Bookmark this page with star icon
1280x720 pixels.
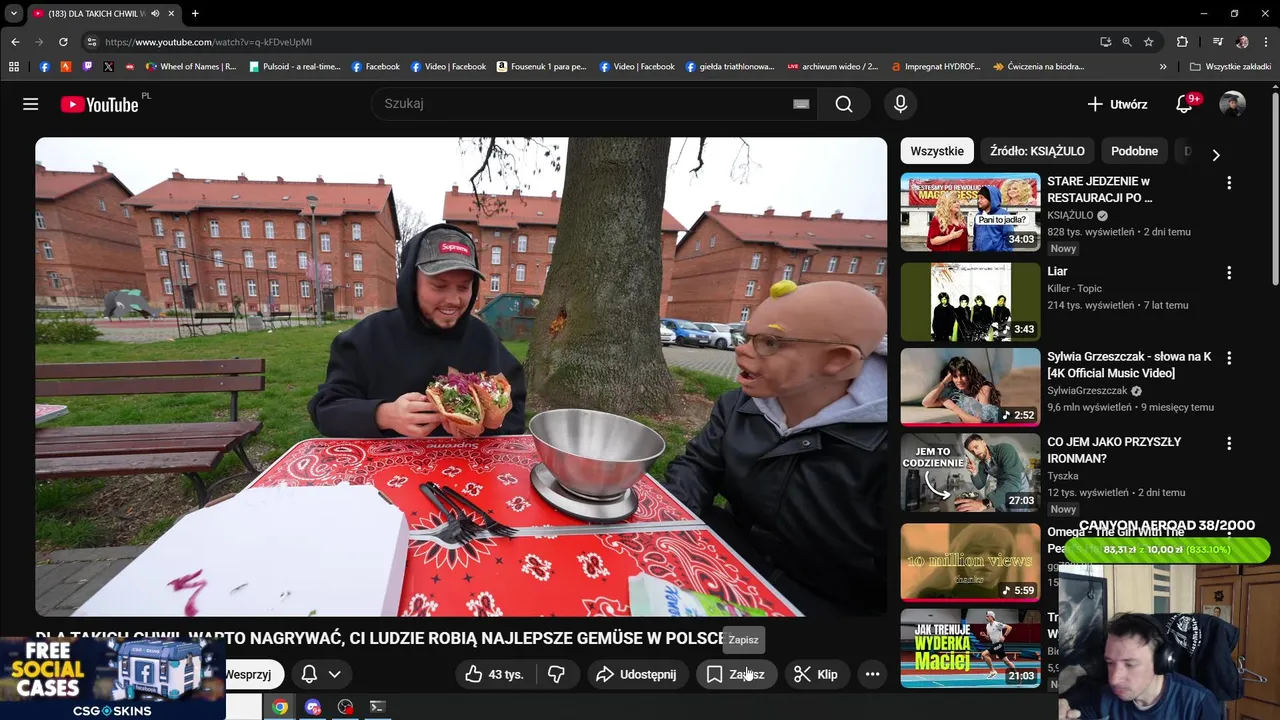[x=1149, y=42]
